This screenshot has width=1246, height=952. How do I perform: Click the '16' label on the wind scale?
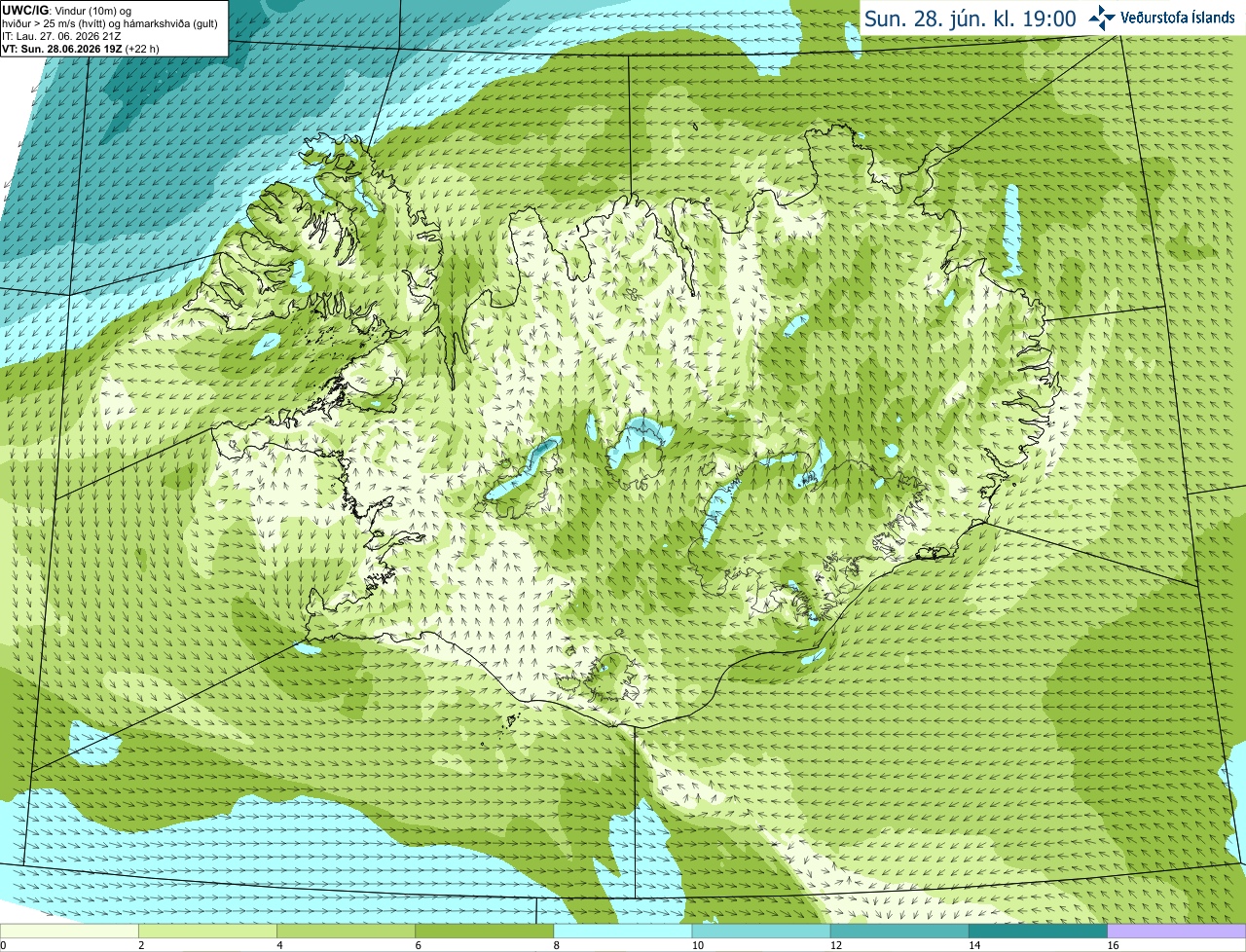[x=1113, y=945]
